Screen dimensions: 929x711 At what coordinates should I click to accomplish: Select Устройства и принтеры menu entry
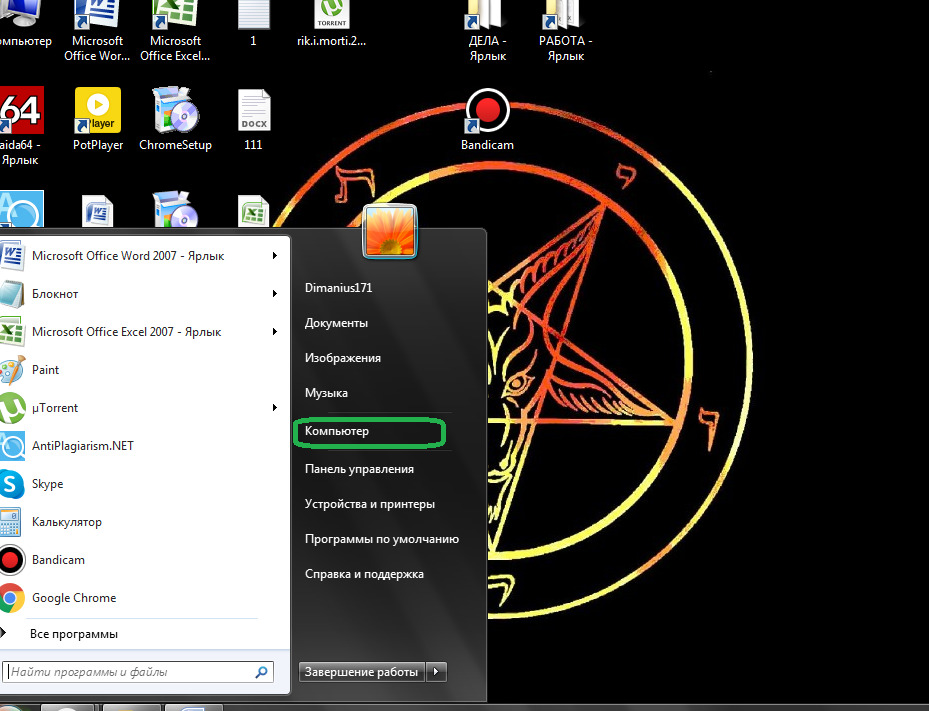[x=369, y=504]
